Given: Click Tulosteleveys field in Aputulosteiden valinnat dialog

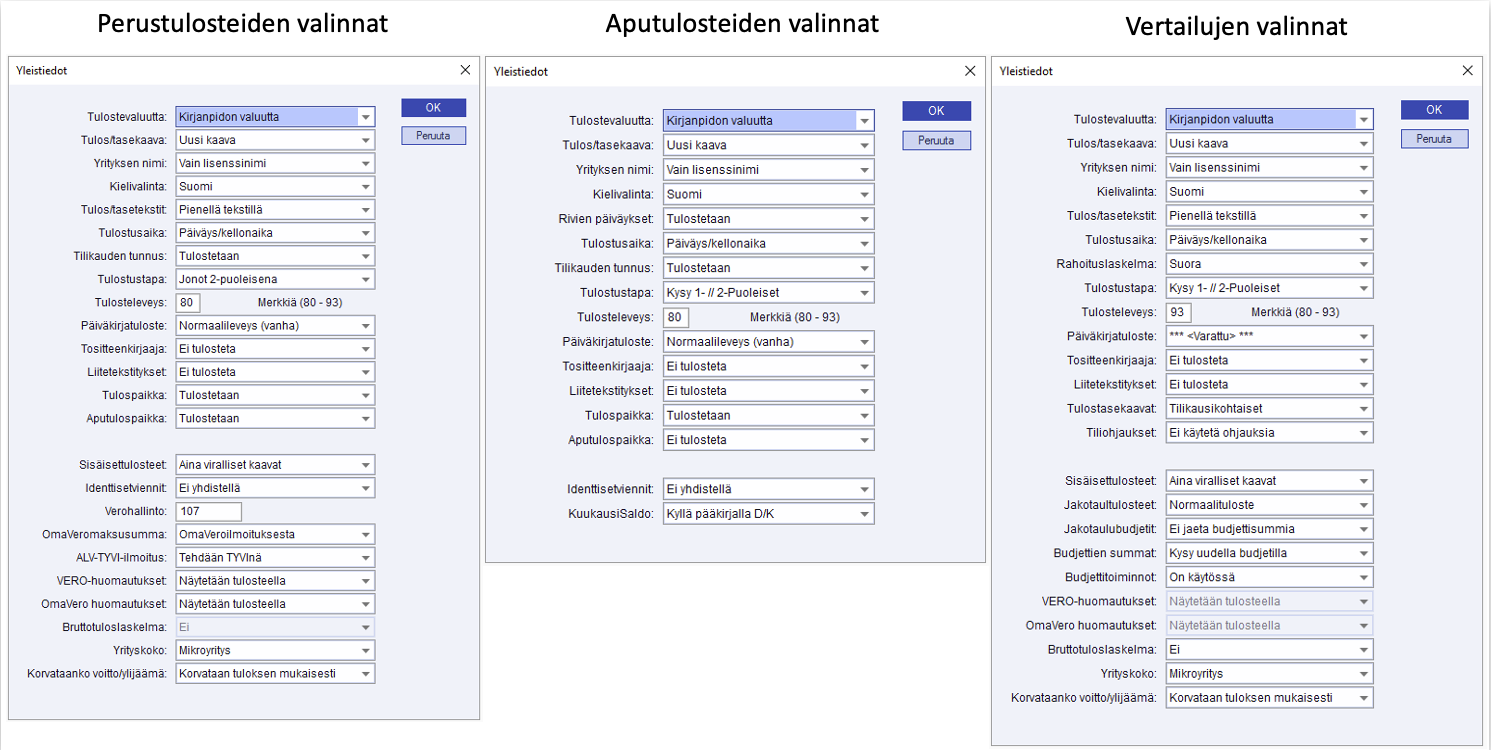Looking at the screenshot, I should tap(677, 317).
